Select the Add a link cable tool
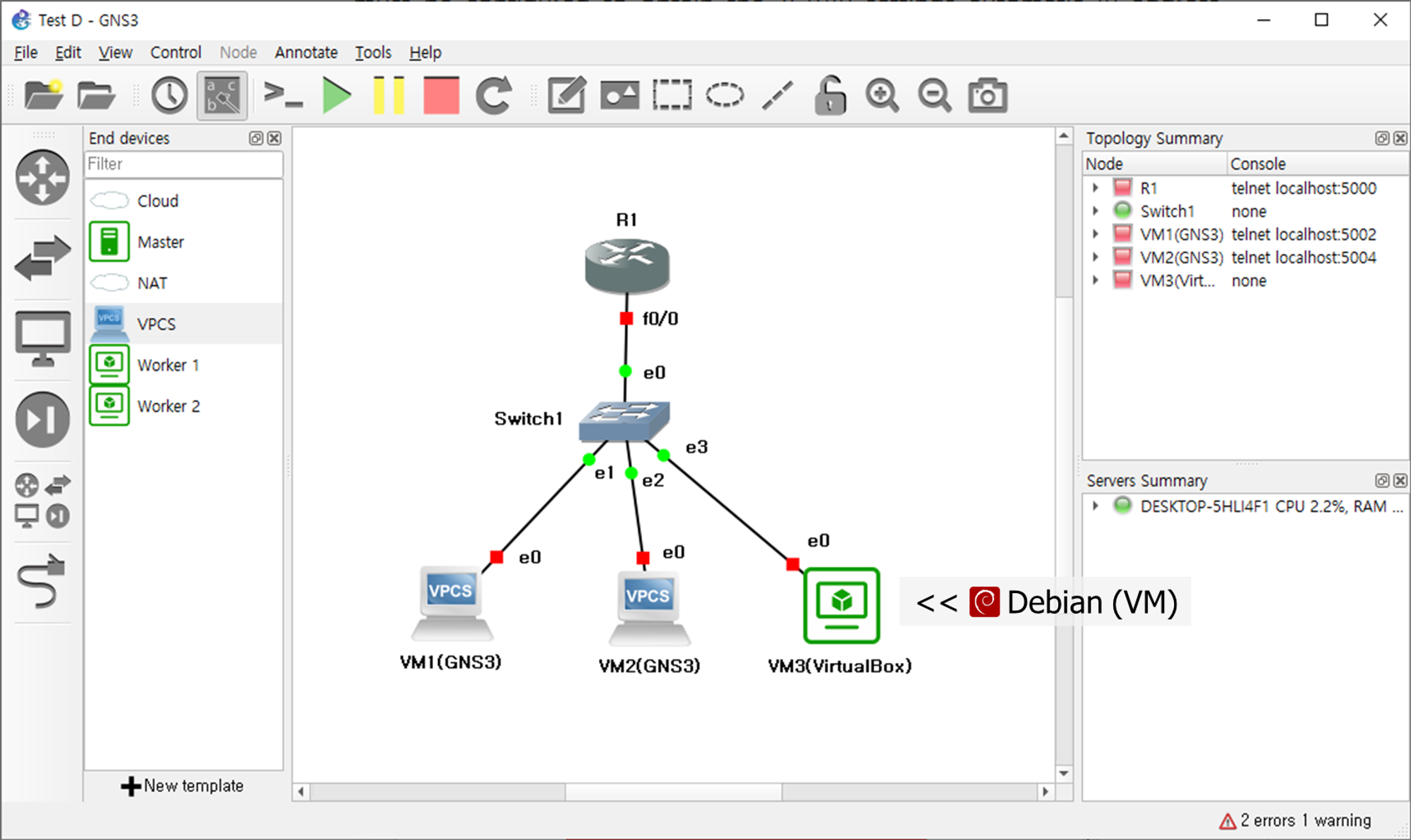The width and height of the screenshot is (1411, 840). click(x=42, y=582)
